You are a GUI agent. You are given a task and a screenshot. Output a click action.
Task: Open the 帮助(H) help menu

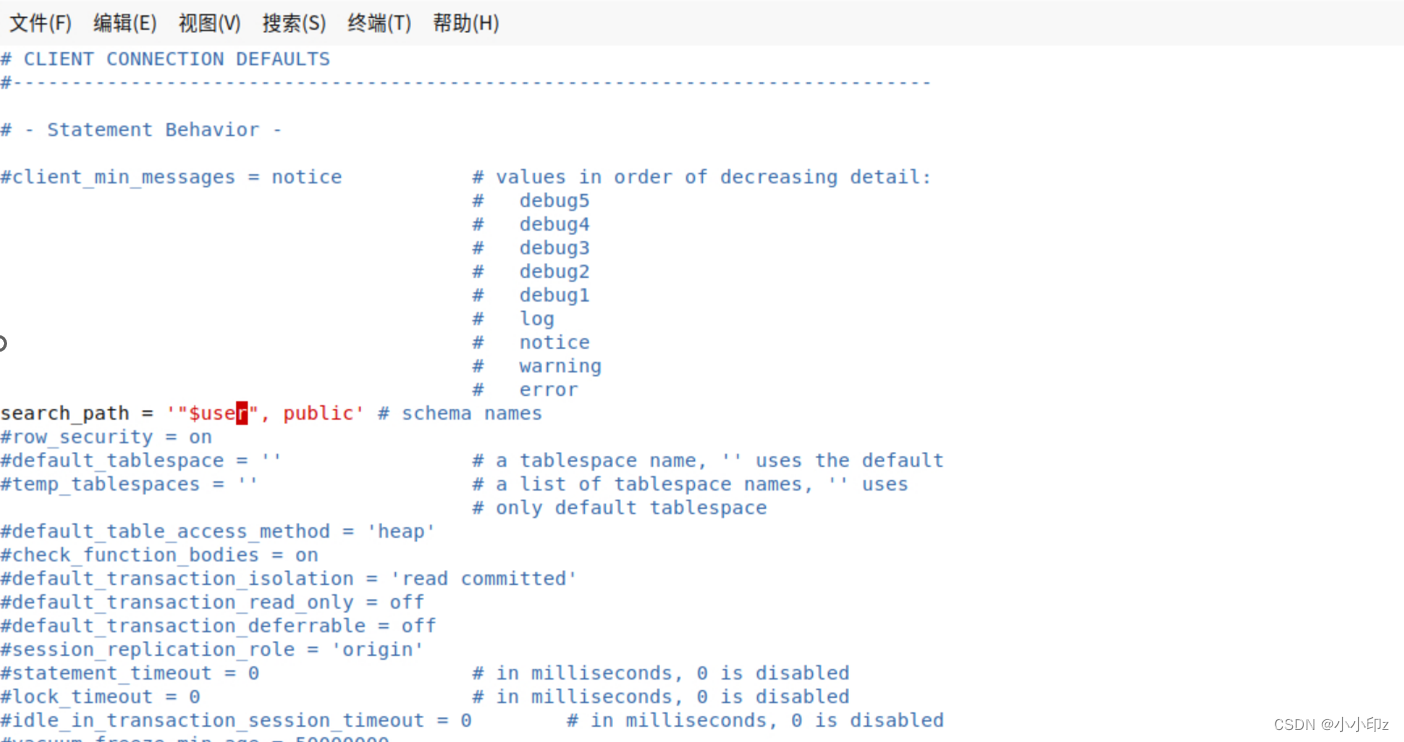pos(465,23)
